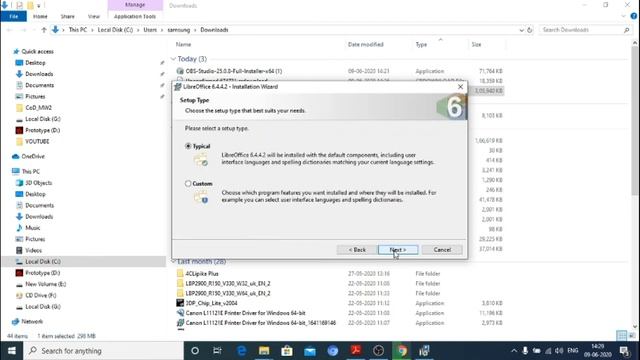Click the Up one level arrow
This screenshot has height=360, width=640.
[44, 30]
